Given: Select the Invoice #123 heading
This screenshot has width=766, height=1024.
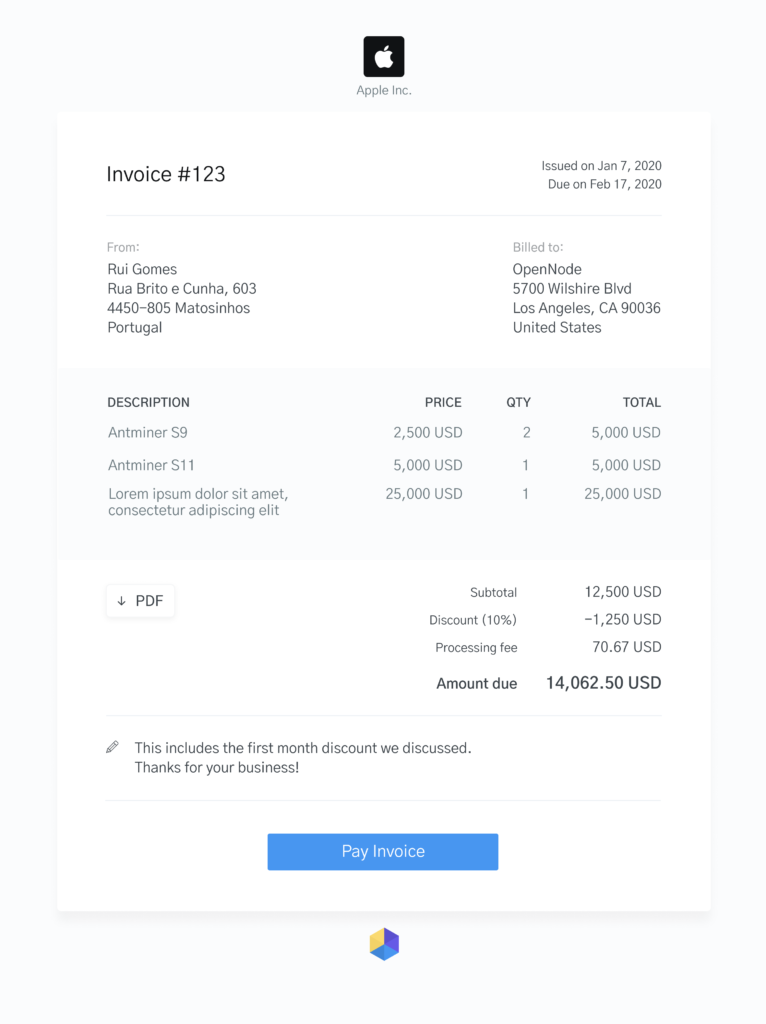Looking at the screenshot, I should tap(166, 174).
